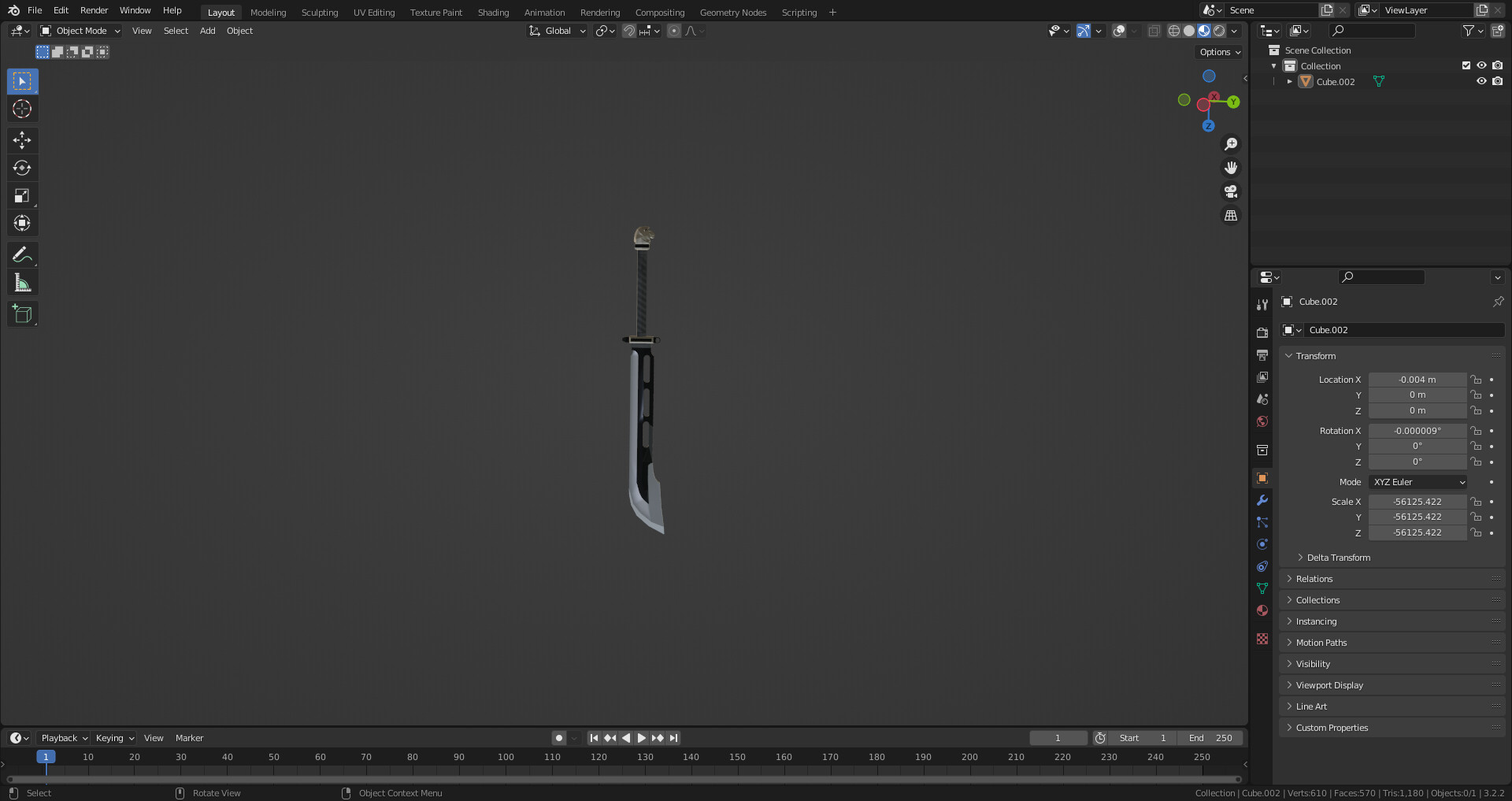Select the Move tool

click(22, 140)
